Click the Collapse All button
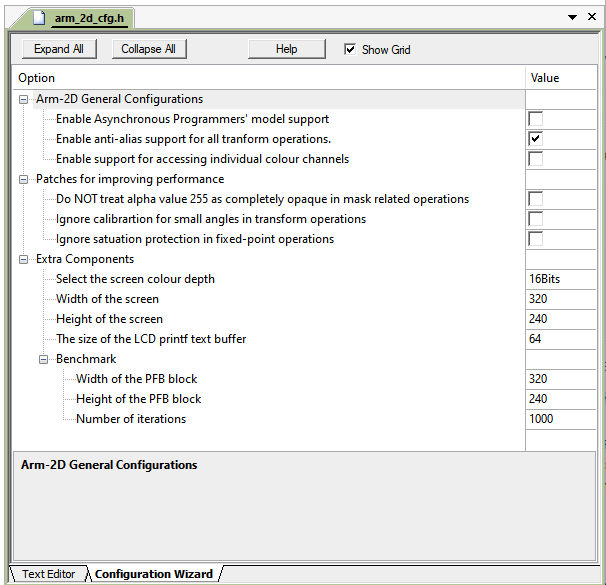 click(x=148, y=49)
